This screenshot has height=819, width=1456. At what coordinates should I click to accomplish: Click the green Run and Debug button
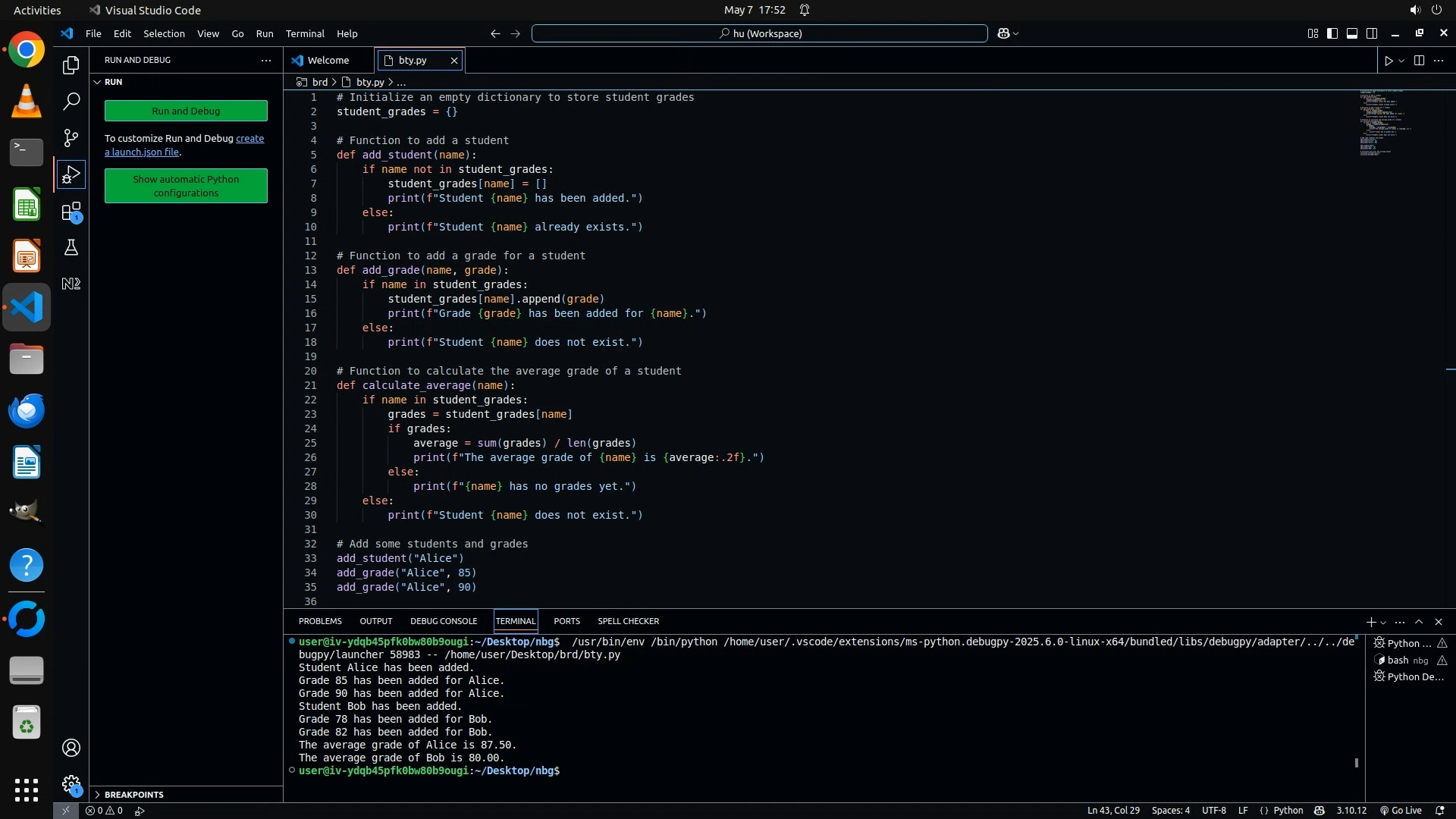click(x=186, y=111)
